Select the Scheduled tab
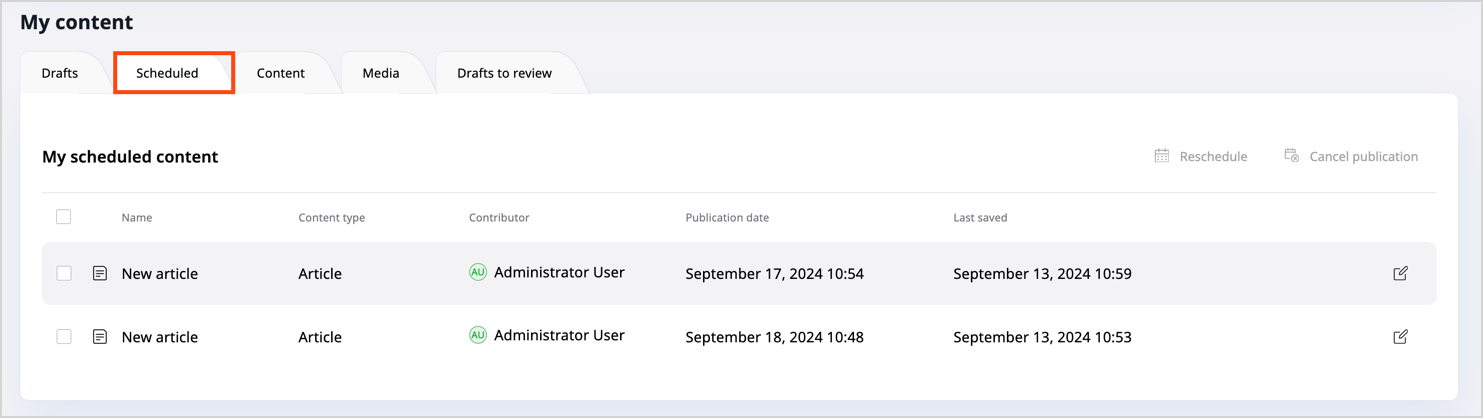 click(x=167, y=73)
